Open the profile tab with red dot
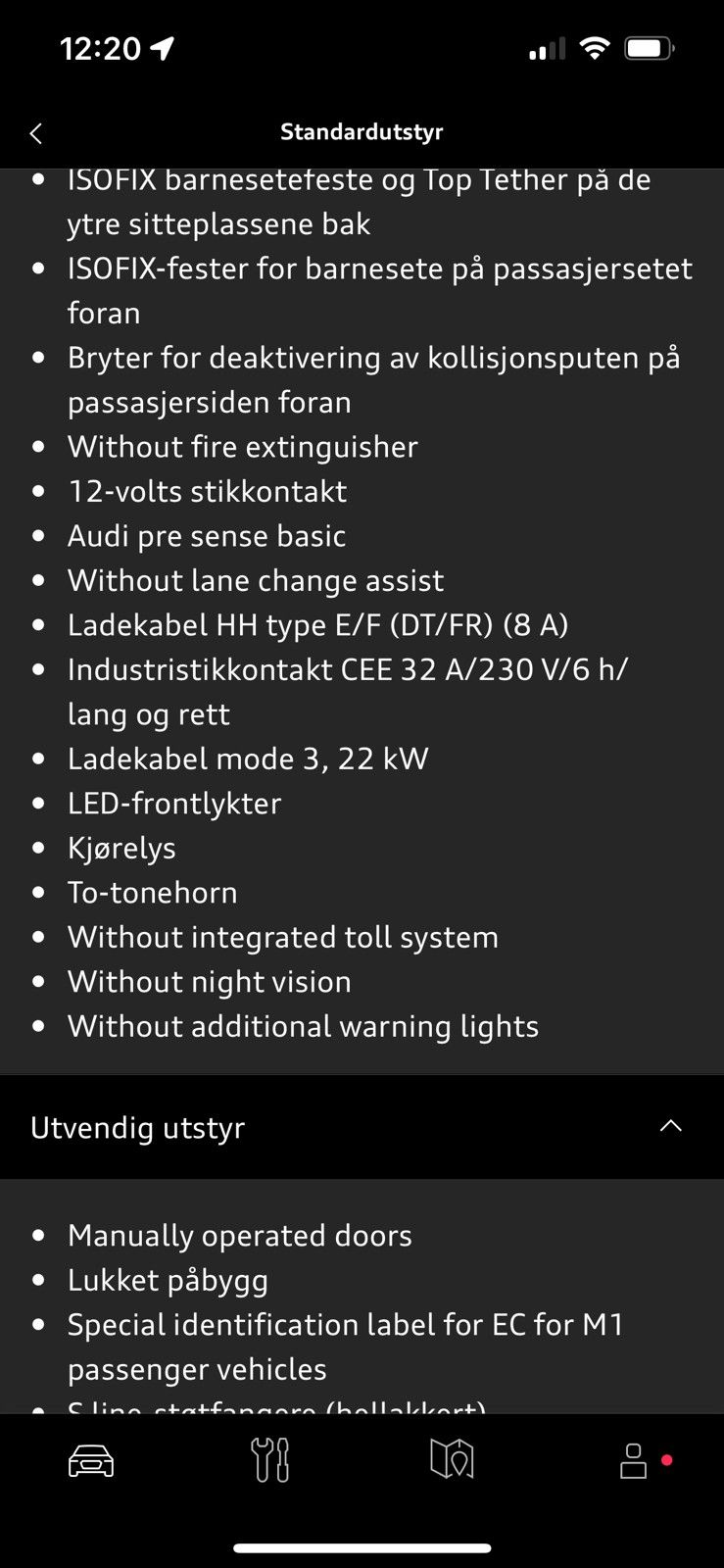 click(634, 1460)
